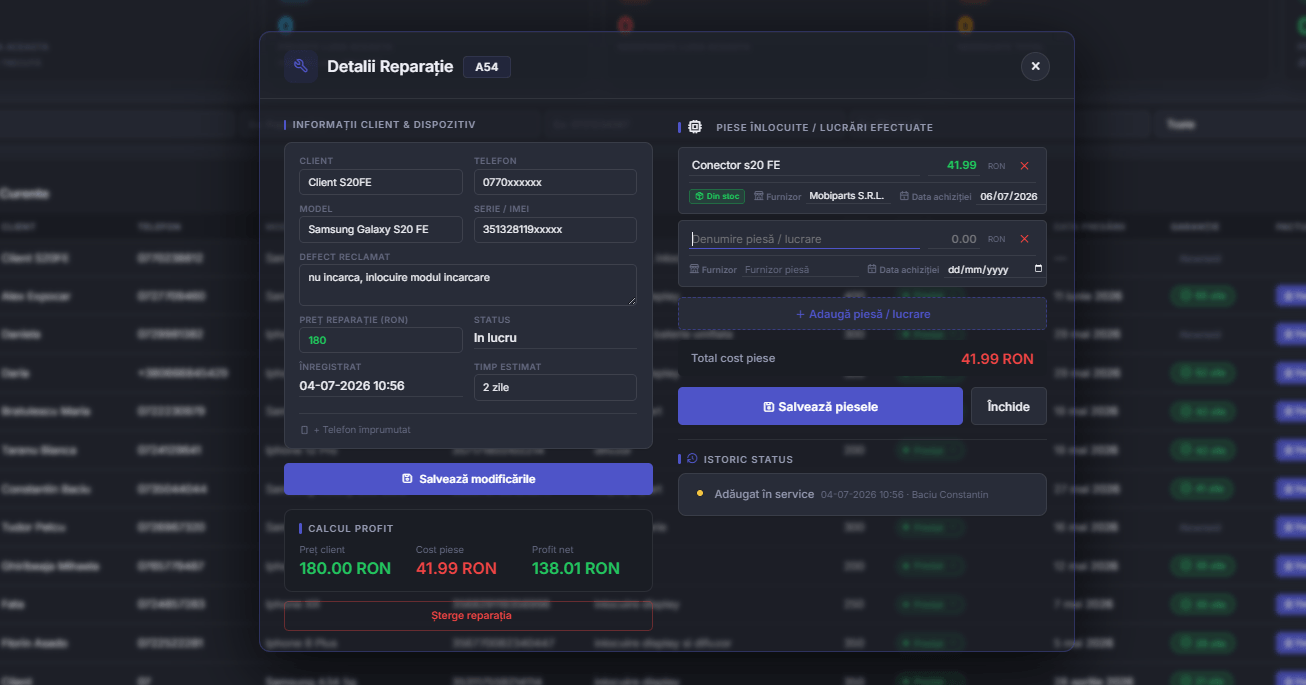Click the Închide button
Screen dimensions: 1306x685
tap(1009, 407)
